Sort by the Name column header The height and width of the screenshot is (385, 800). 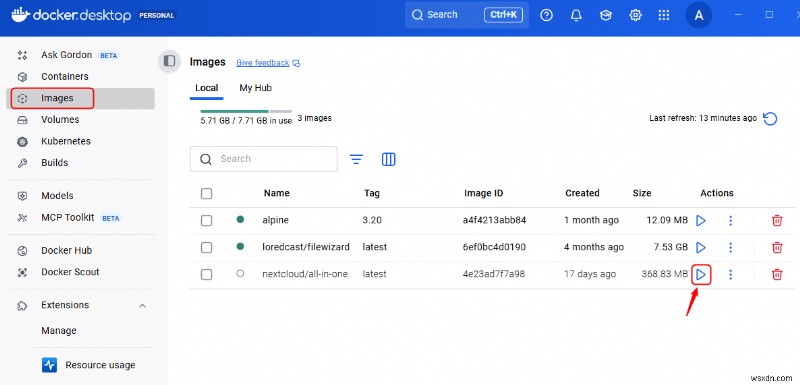277,193
